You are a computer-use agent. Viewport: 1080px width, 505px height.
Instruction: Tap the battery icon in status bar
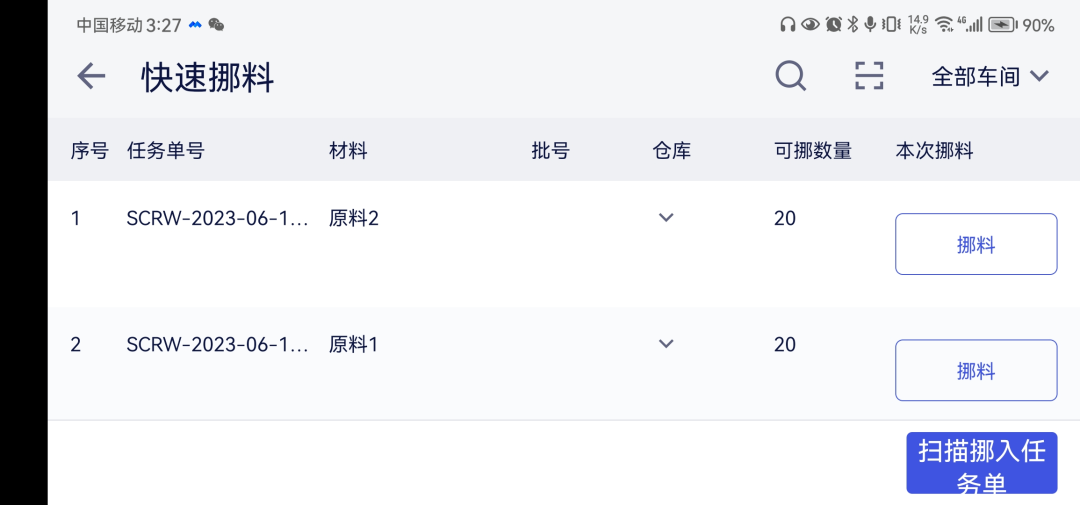coord(1002,25)
